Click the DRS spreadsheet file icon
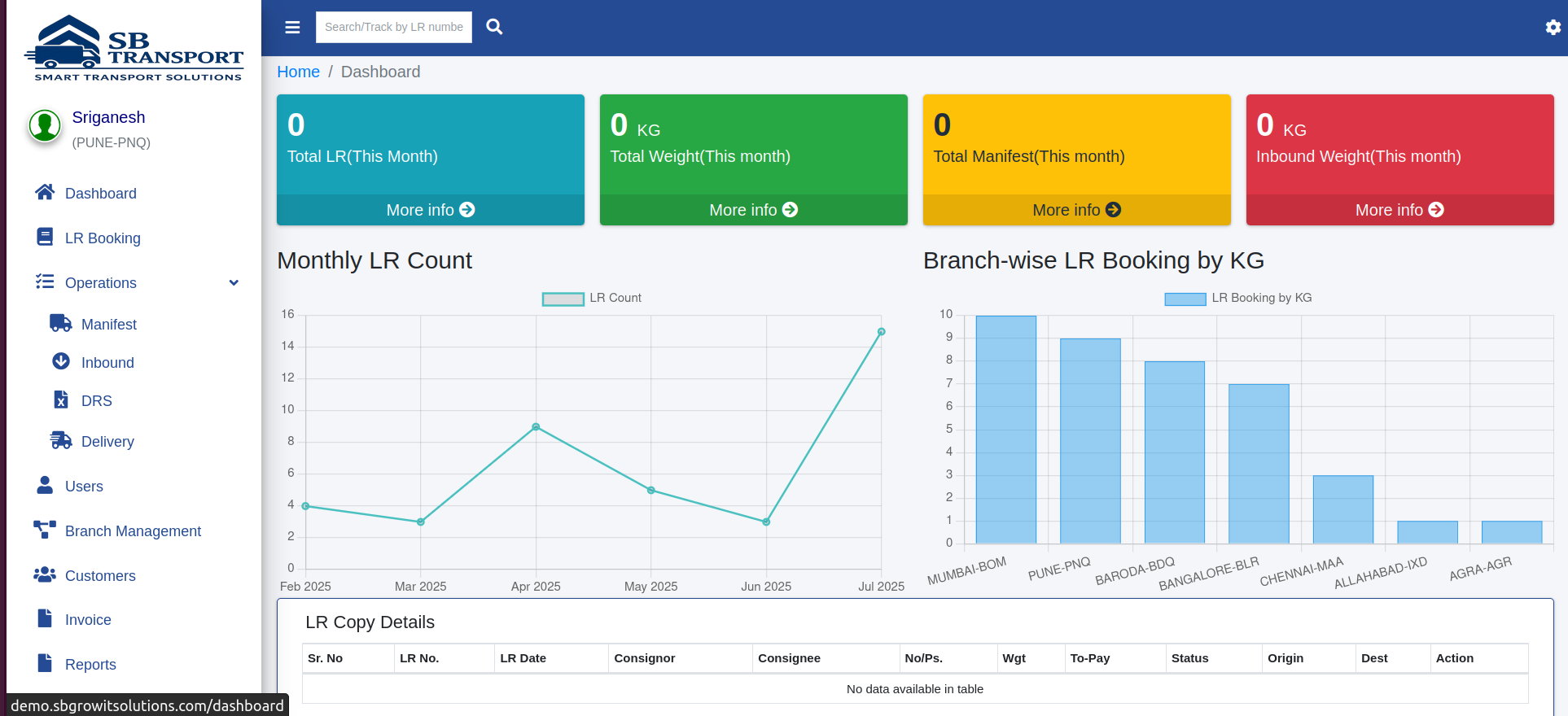Screen dimensions: 1568x716 tap(61, 399)
